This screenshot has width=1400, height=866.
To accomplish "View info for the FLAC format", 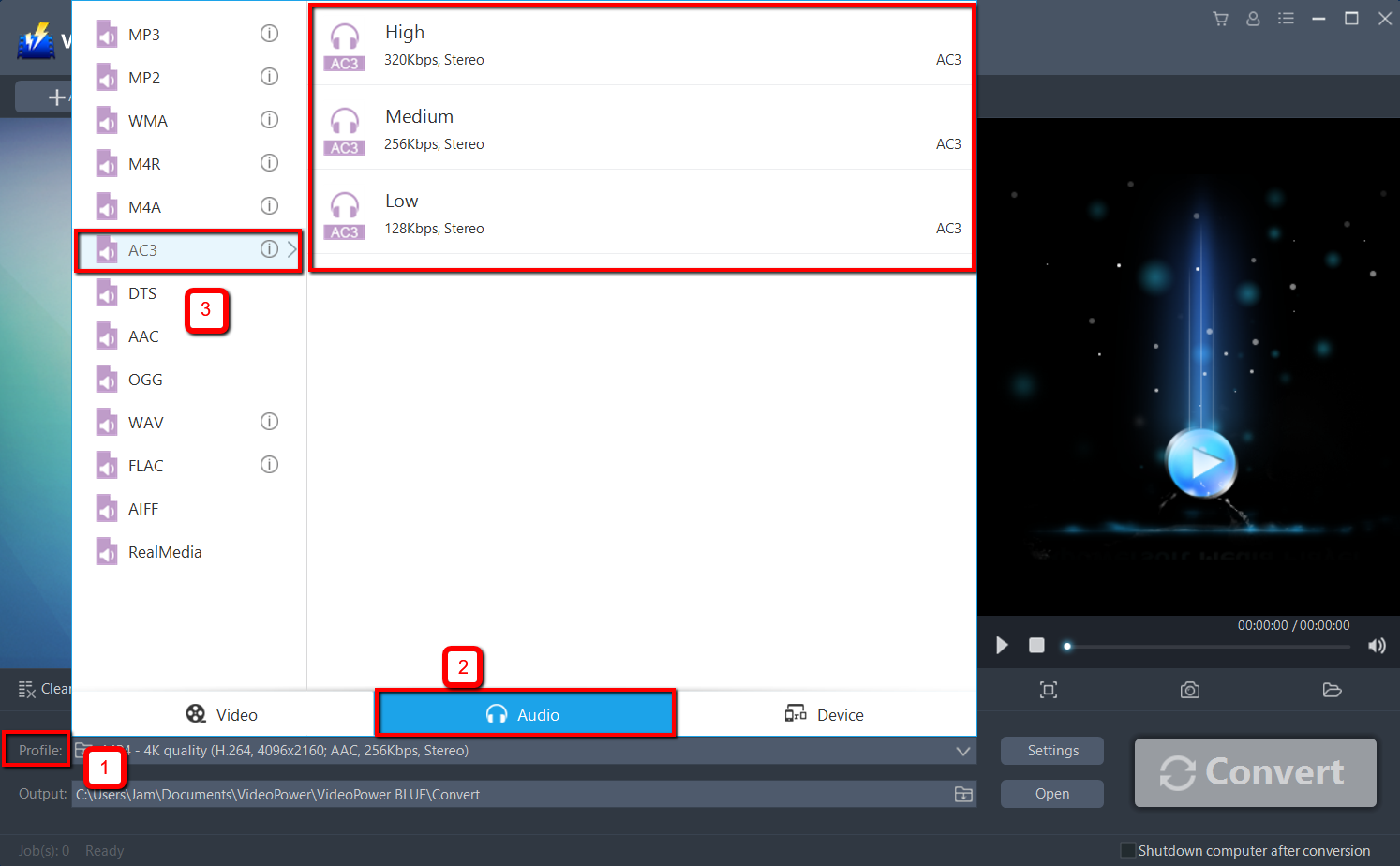I will (269, 464).
